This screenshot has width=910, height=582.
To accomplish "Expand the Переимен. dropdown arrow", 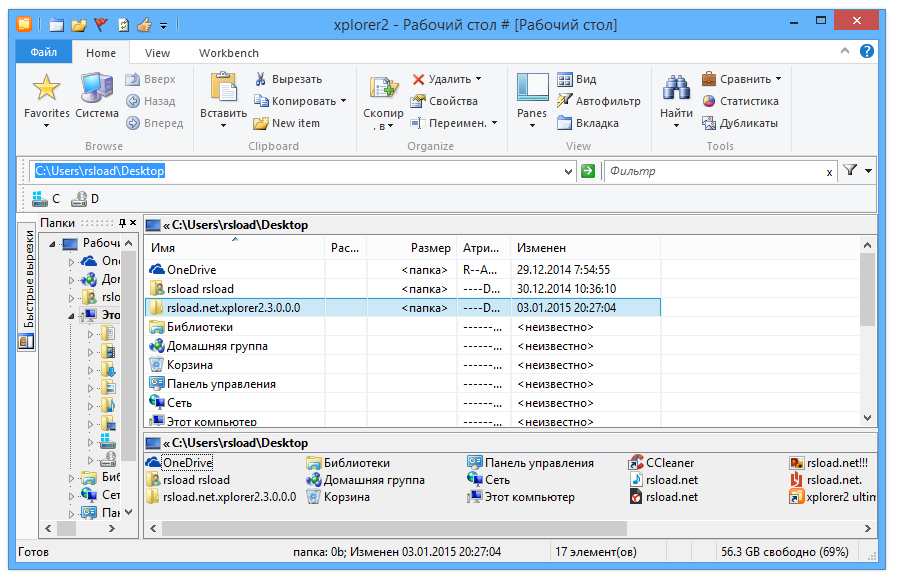I will pyautogui.click(x=494, y=123).
